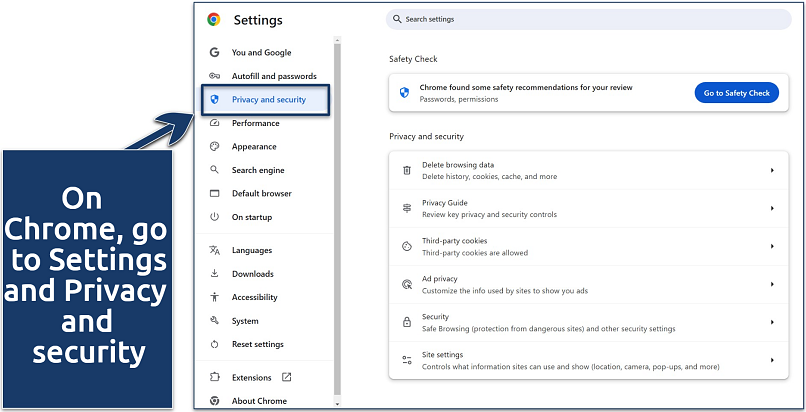This screenshot has height=412, width=806.
Task: Click the Extensions external link icon
Action: (x=287, y=377)
